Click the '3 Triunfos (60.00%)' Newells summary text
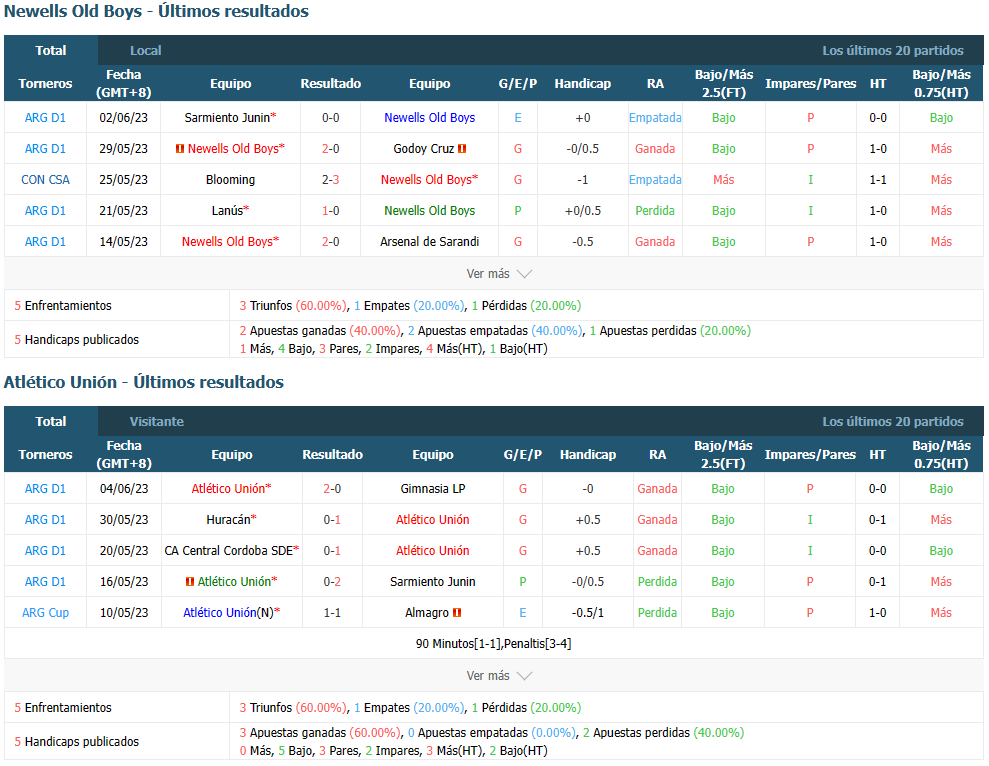Image resolution: width=989 pixels, height=766 pixels. (x=293, y=305)
